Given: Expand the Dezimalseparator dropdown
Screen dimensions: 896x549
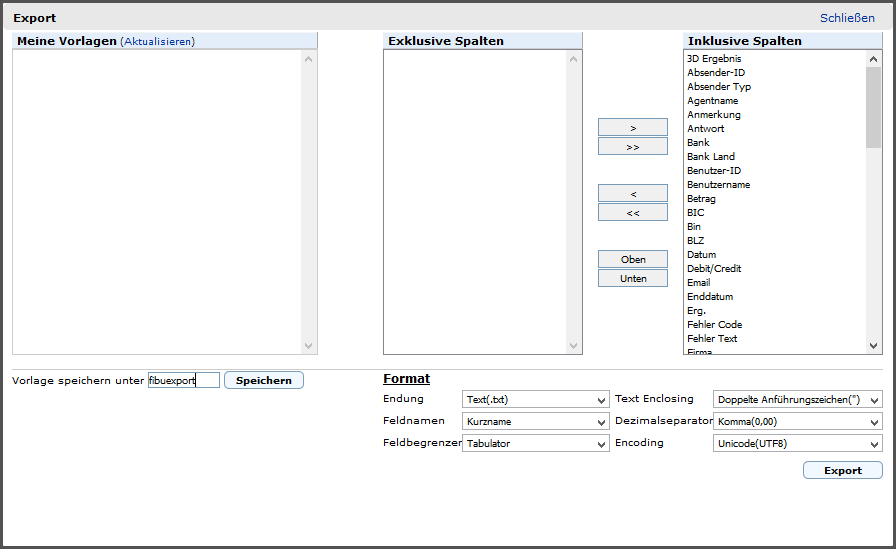Looking at the screenshot, I should click(x=798, y=421).
